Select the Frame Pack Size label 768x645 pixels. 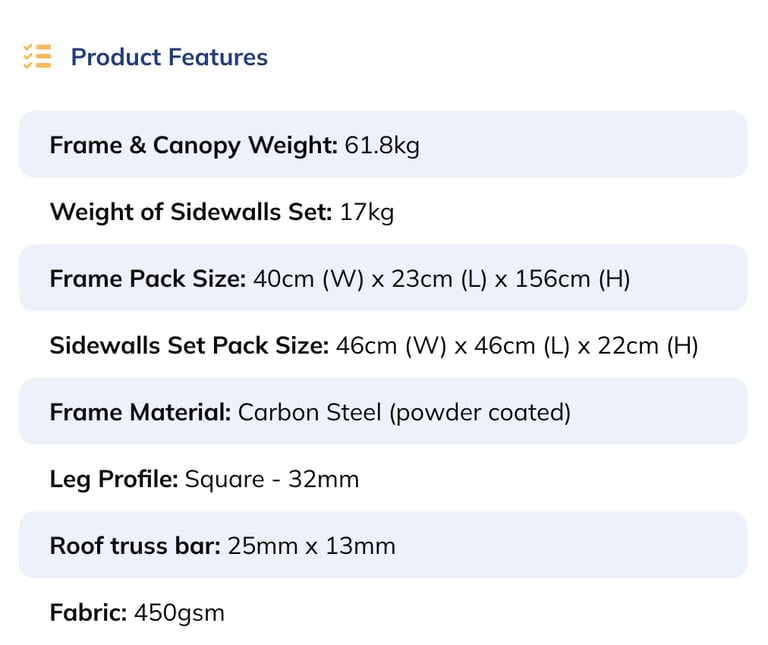click(147, 279)
